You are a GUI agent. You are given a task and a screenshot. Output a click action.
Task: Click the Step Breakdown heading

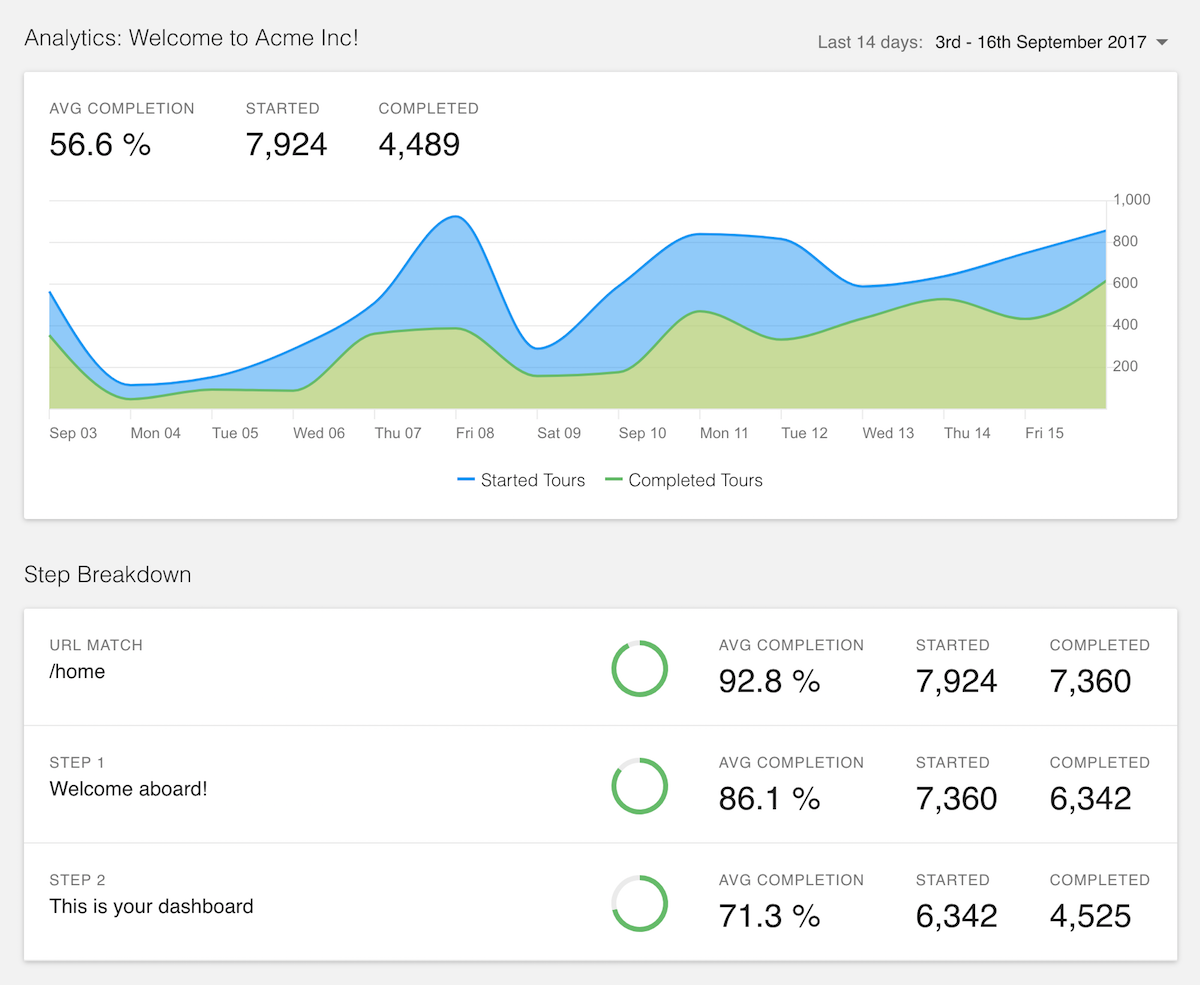pyautogui.click(x=107, y=575)
